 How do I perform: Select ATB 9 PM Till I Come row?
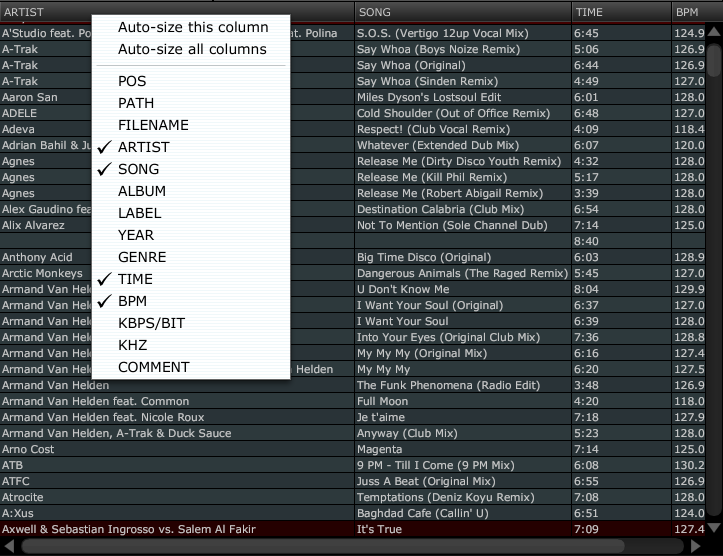(x=450, y=465)
